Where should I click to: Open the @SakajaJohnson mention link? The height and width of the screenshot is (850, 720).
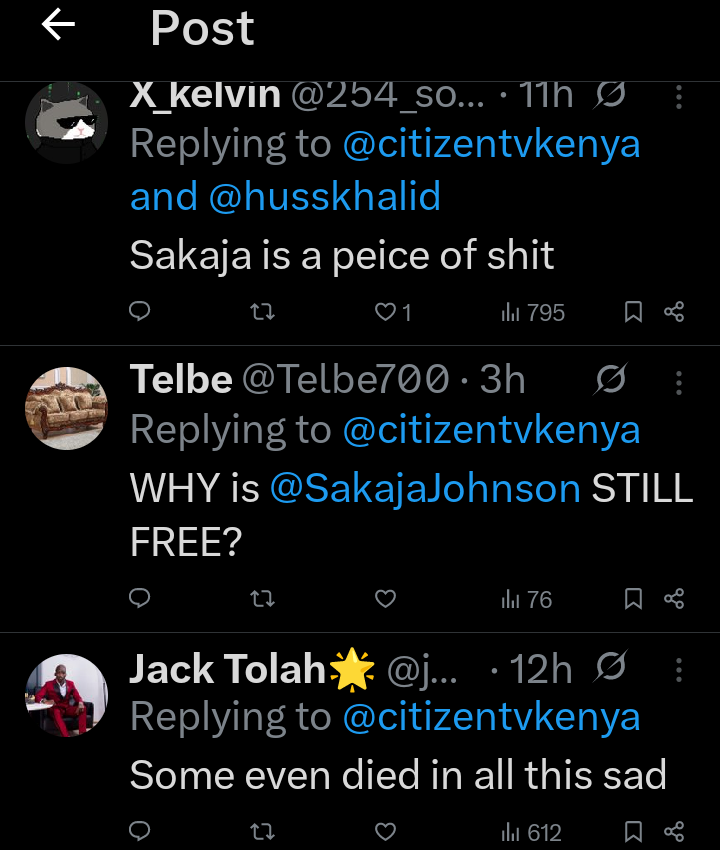click(x=425, y=488)
